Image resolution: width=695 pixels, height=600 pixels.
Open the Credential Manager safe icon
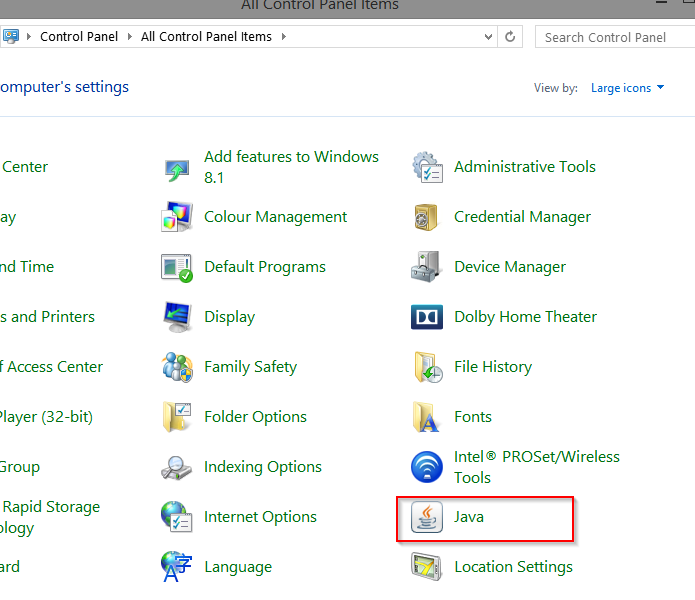427,217
